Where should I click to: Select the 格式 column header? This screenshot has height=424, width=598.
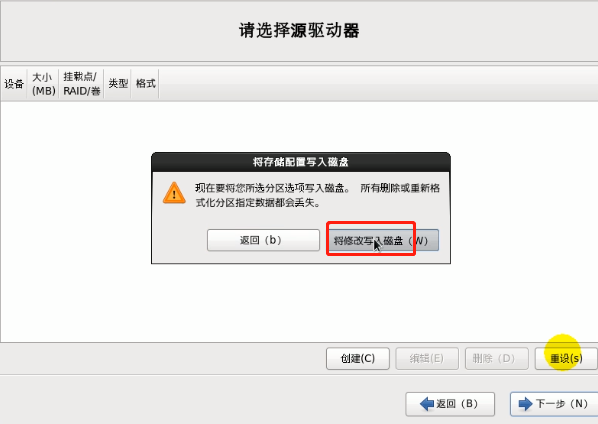(145, 84)
